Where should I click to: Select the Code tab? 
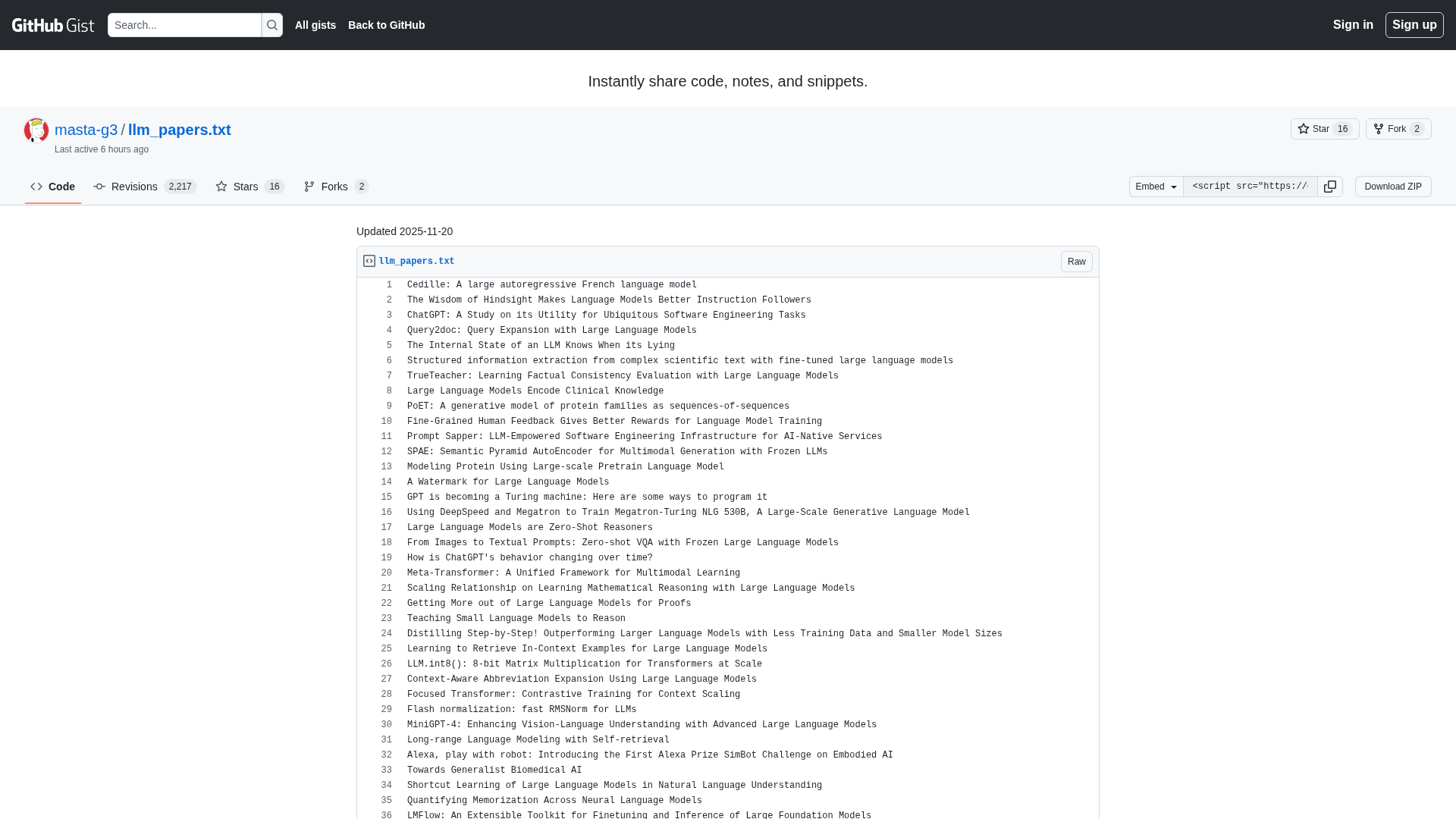pos(53,187)
